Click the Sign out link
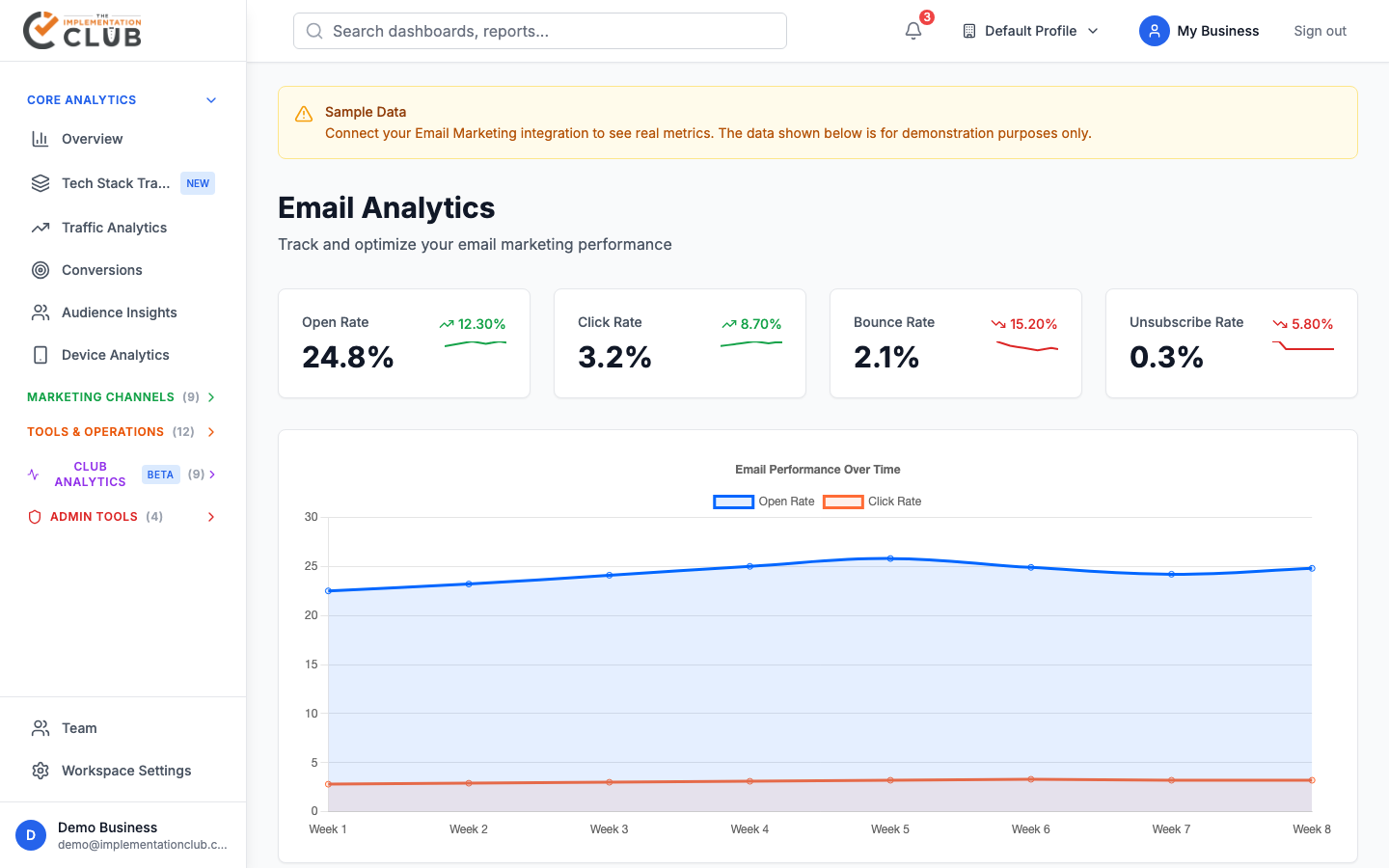 tap(1320, 30)
